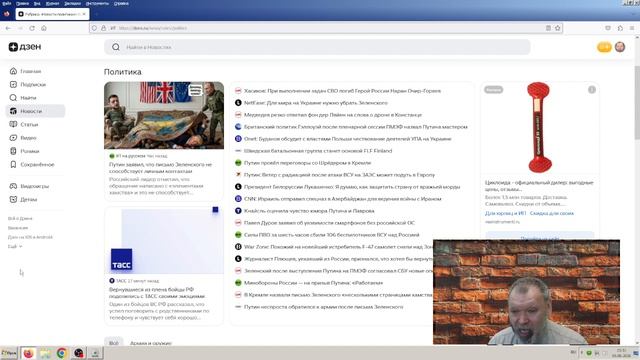The image size is (640, 360).
Task: Click the browser Home icon
Action: (x=44, y=28)
